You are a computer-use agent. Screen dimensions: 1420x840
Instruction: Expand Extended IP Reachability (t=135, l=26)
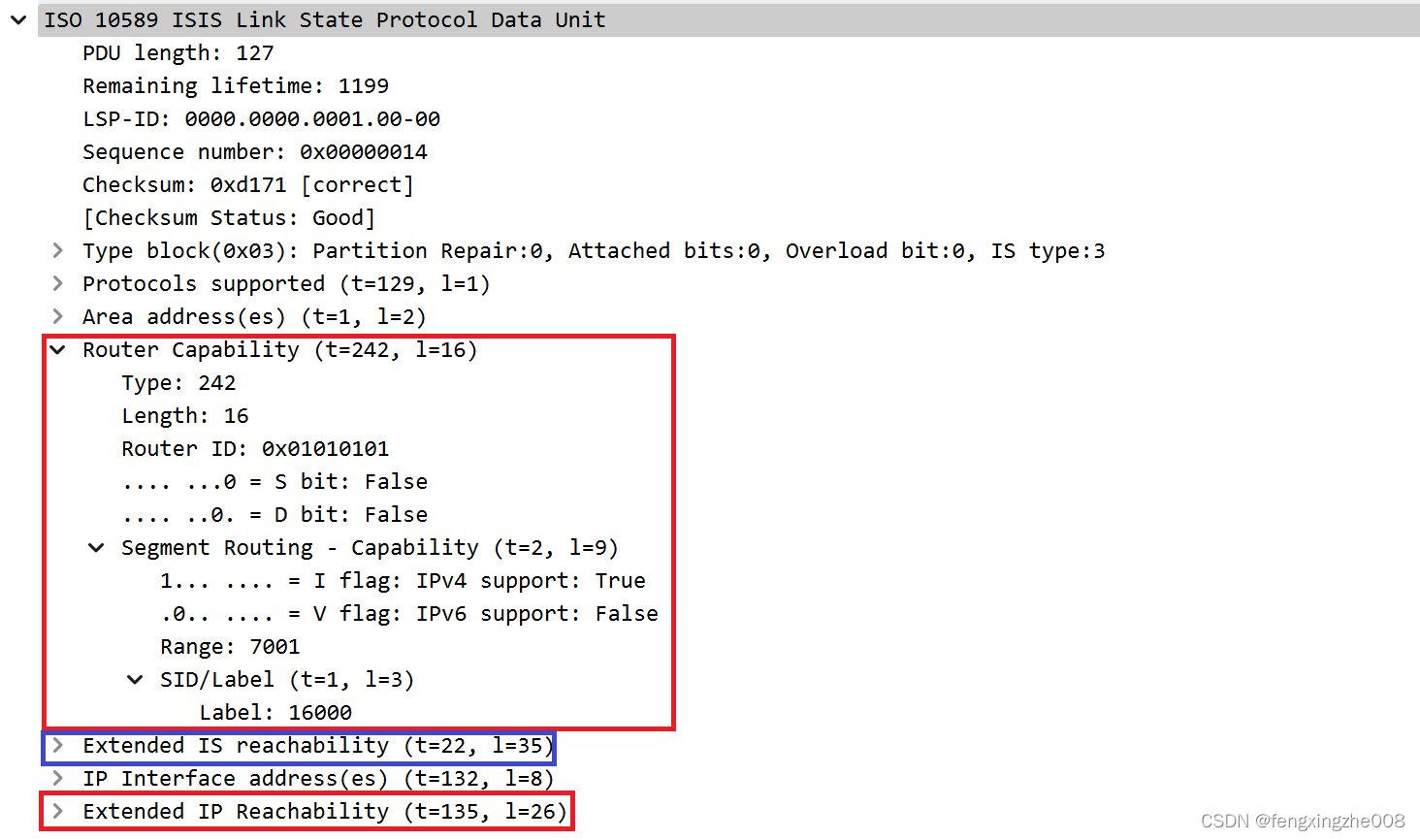tap(58, 811)
